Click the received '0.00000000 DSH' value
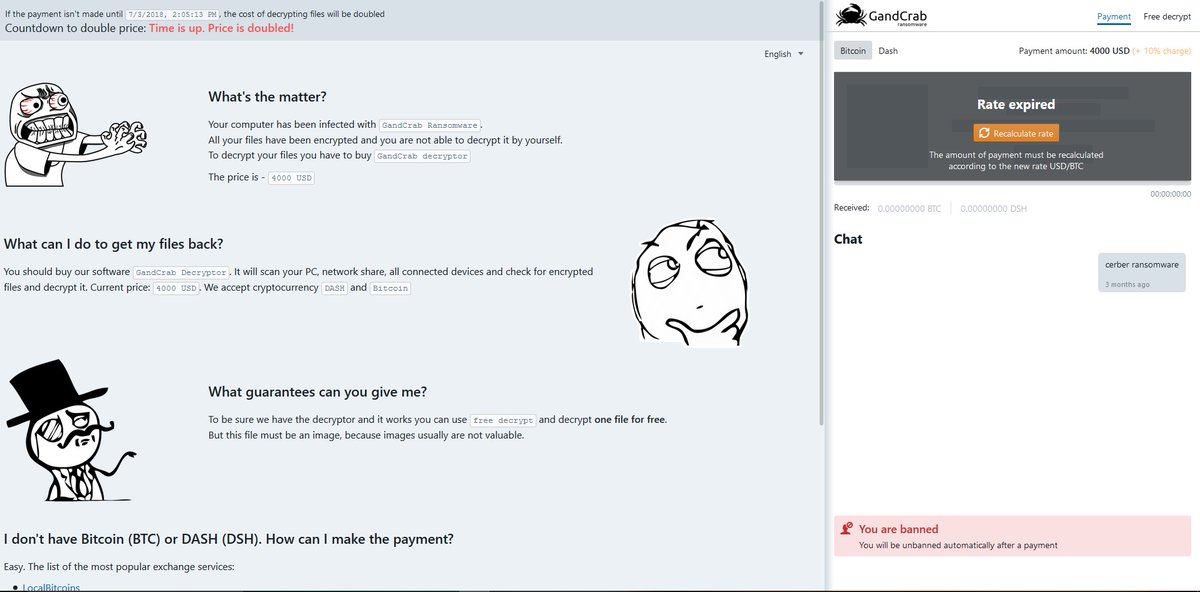This screenshot has height=592, width=1200. click(x=993, y=208)
